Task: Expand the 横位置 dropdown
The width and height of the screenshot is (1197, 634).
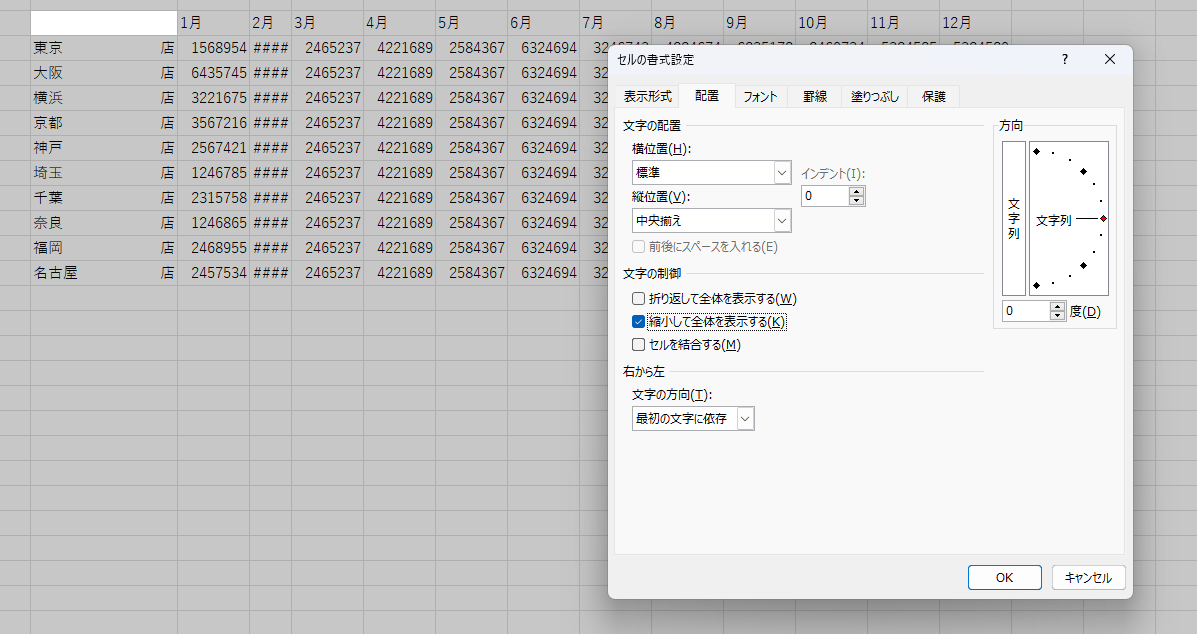Action: (x=782, y=173)
